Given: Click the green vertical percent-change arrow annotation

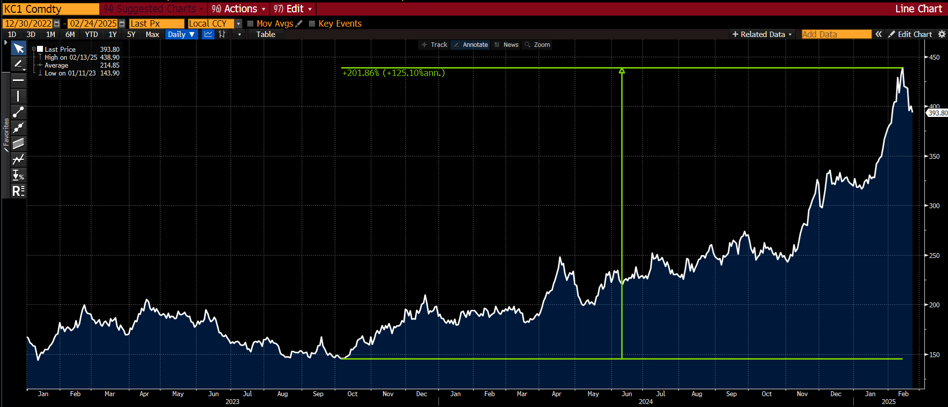Looking at the screenshot, I should point(622,213).
